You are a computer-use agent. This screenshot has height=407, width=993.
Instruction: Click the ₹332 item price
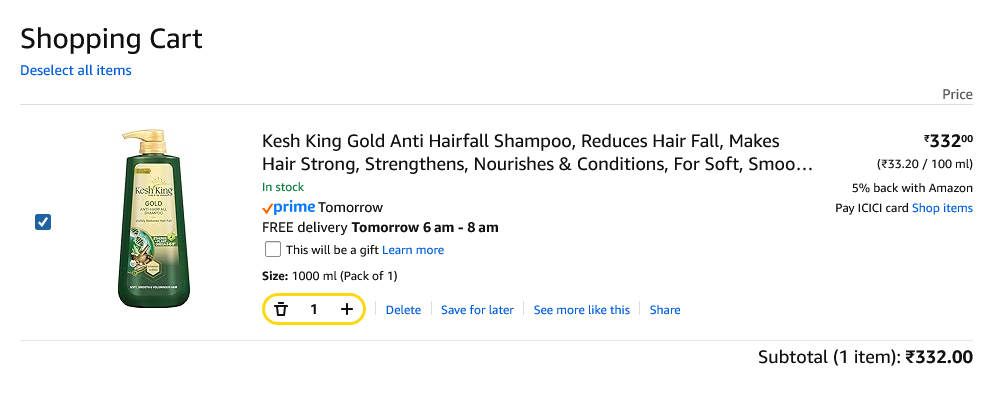947,142
